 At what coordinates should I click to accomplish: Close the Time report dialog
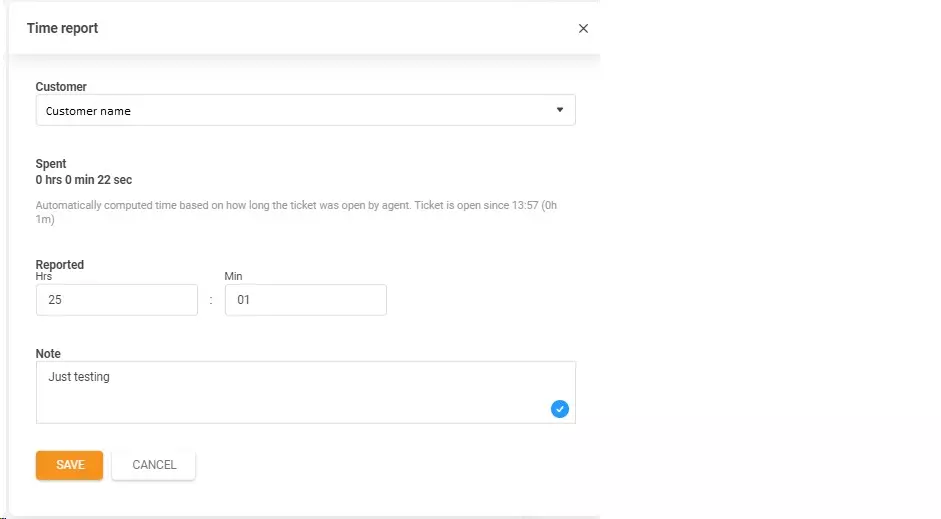[583, 29]
